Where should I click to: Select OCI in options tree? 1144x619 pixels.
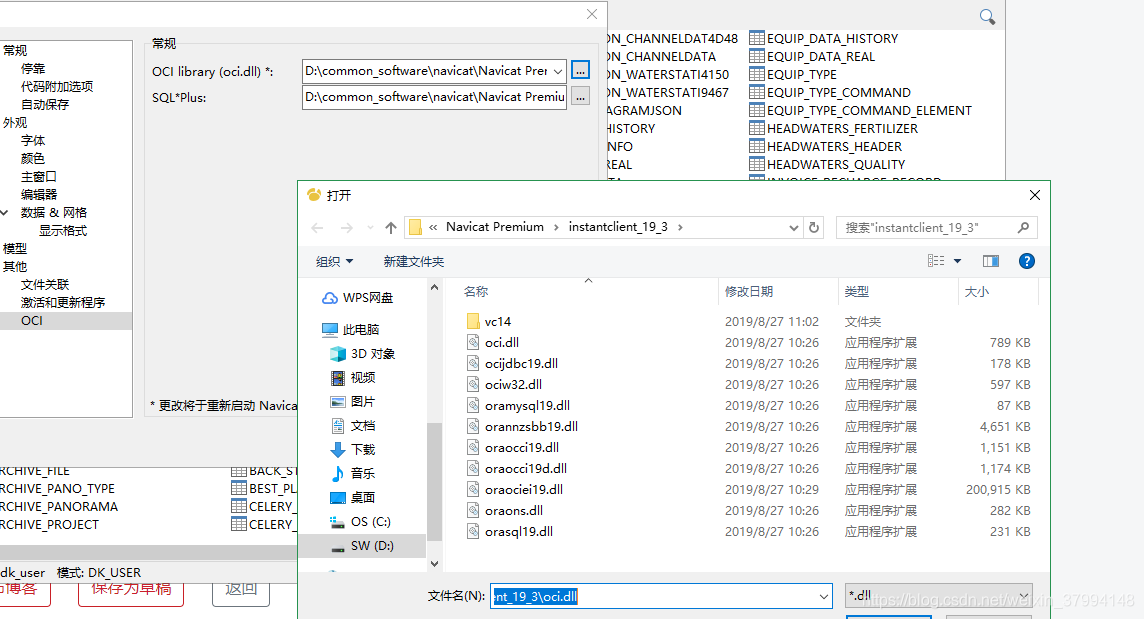tap(31, 320)
